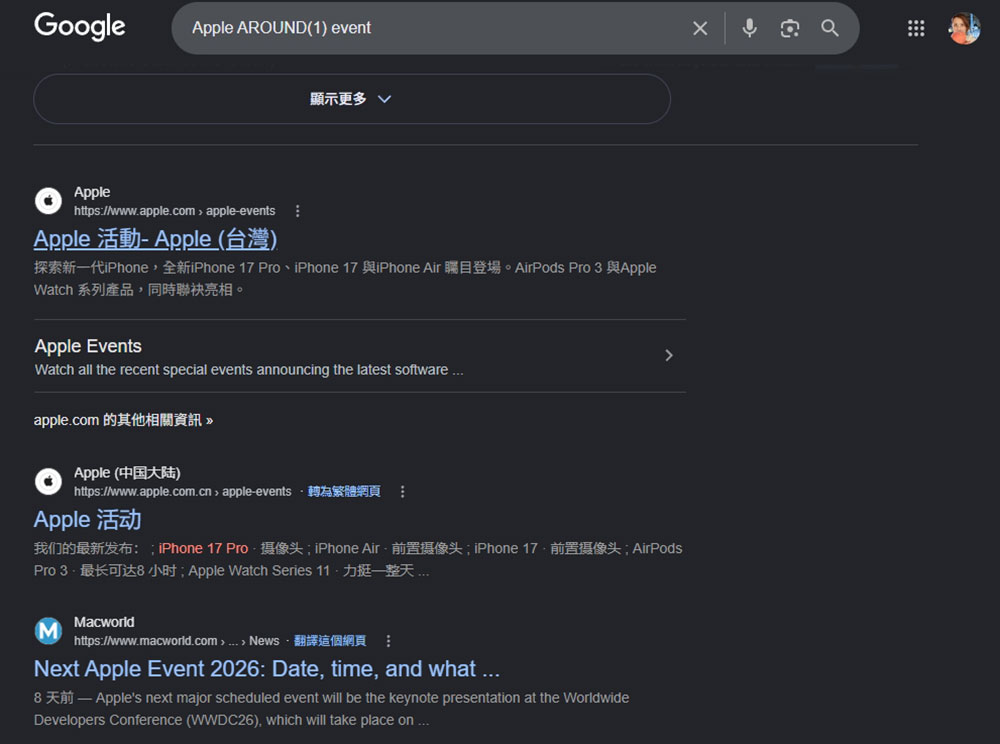Click Apple favicon of the apple.com result
Image resolution: width=1000 pixels, height=744 pixels.
(x=48, y=201)
